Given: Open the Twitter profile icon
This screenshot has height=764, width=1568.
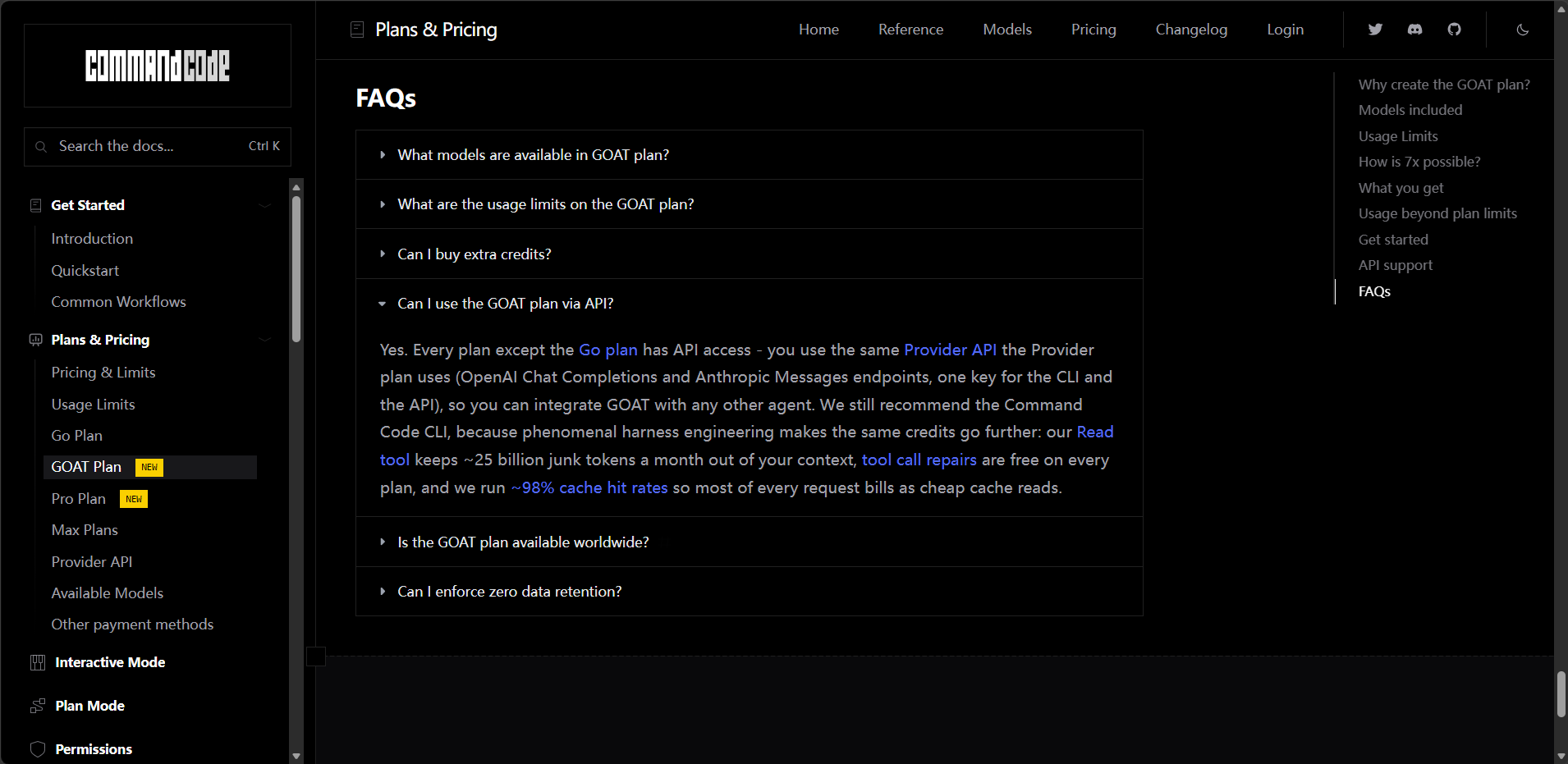Looking at the screenshot, I should (x=1375, y=30).
